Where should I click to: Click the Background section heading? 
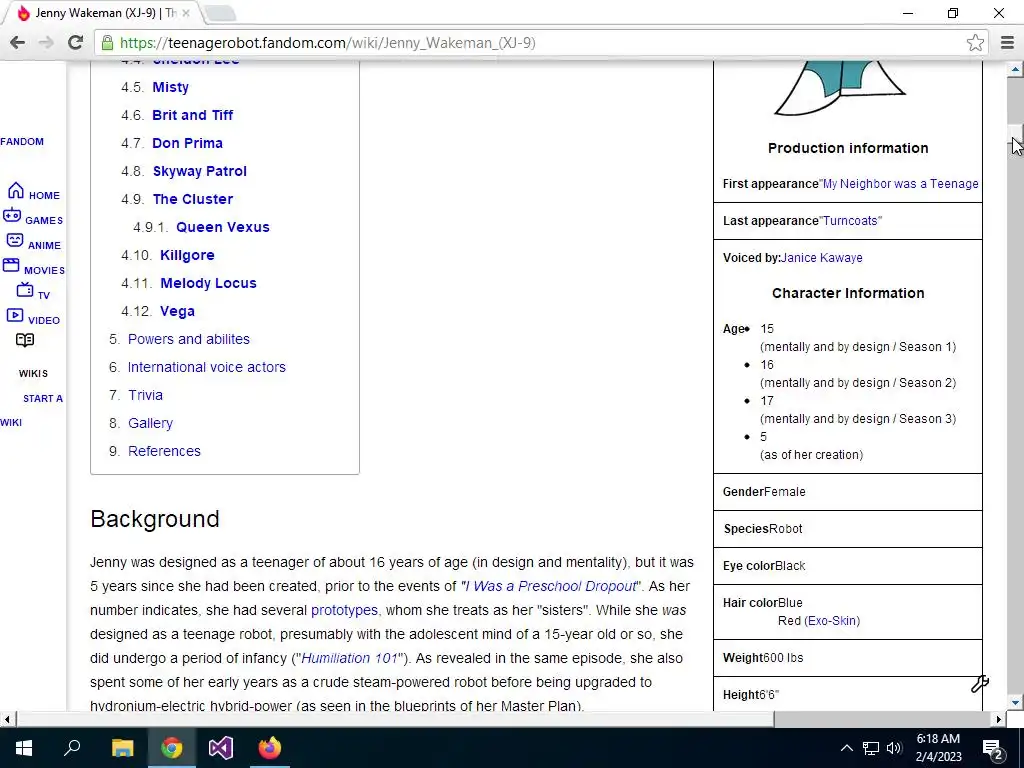click(x=155, y=519)
